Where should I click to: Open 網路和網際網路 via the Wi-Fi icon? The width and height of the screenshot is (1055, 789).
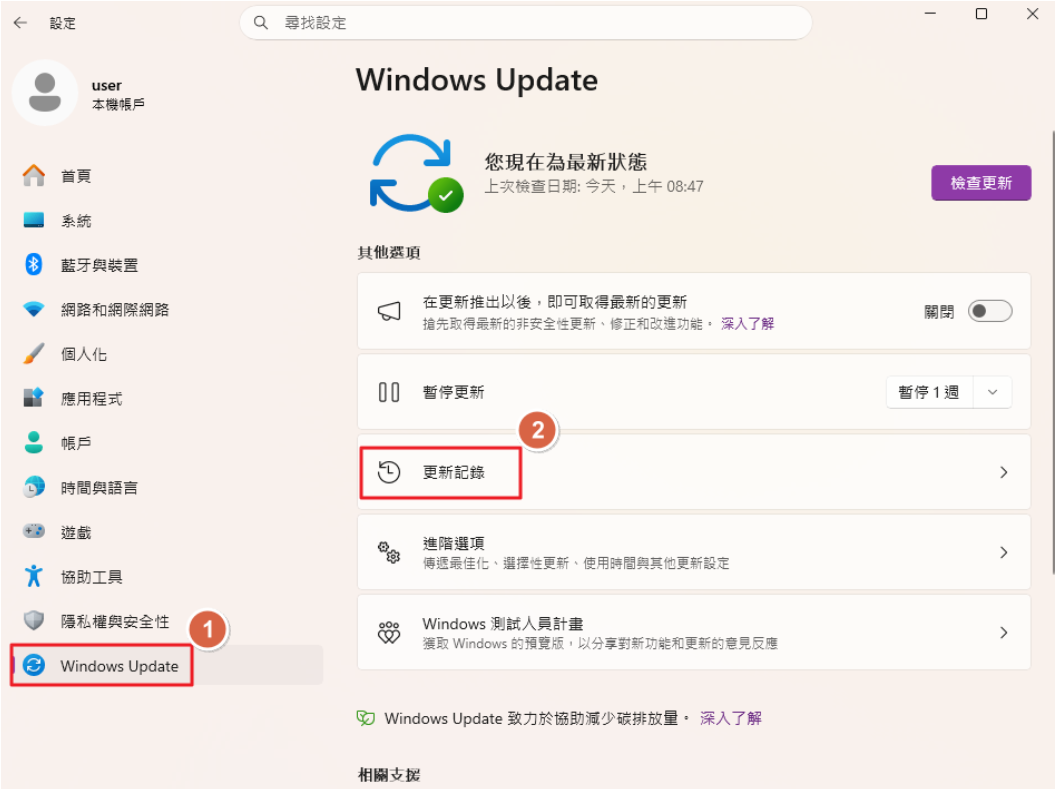tap(34, 309)
